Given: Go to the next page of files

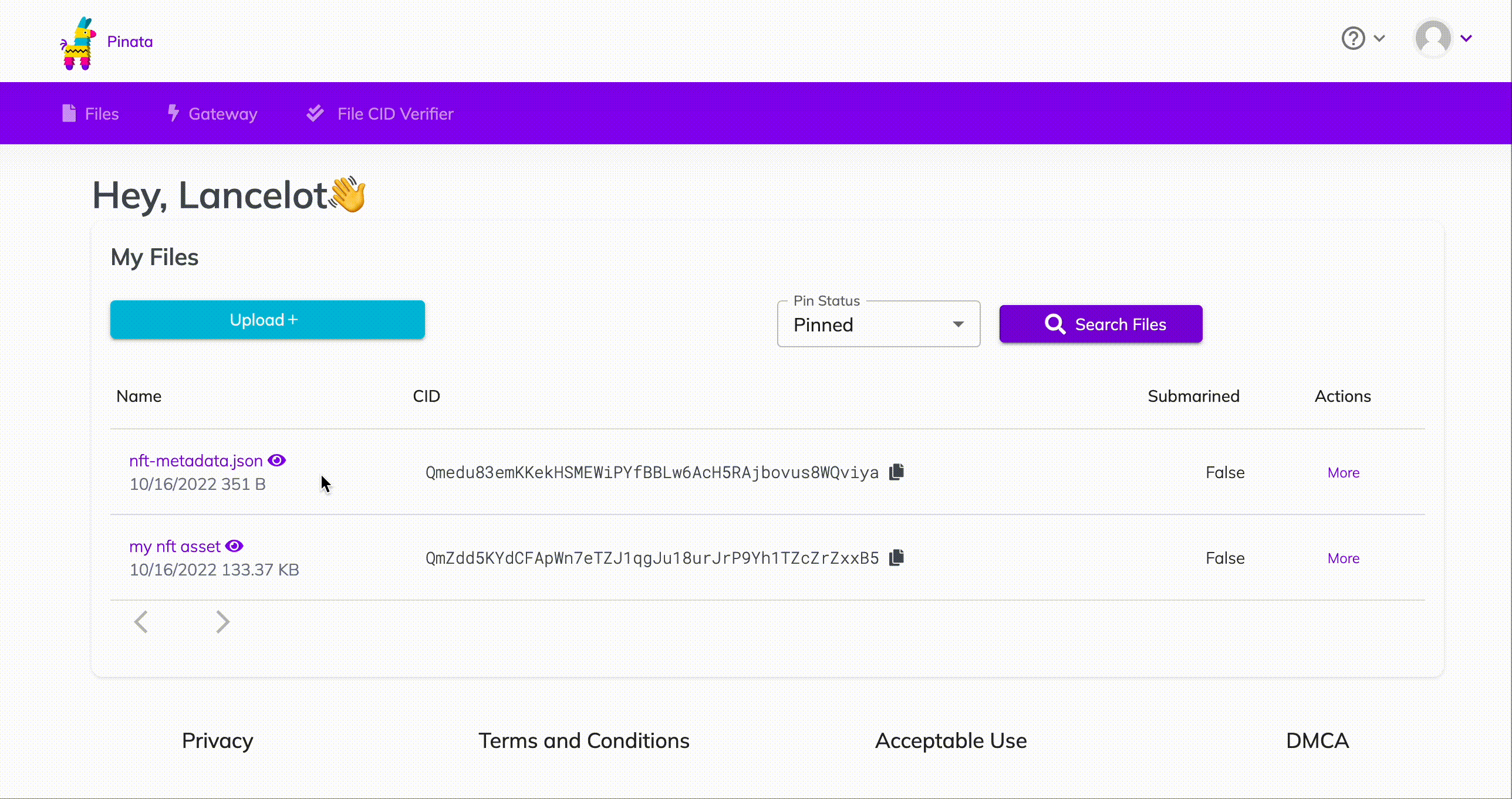Looking at the screenshot, I should tap(222, 622).
